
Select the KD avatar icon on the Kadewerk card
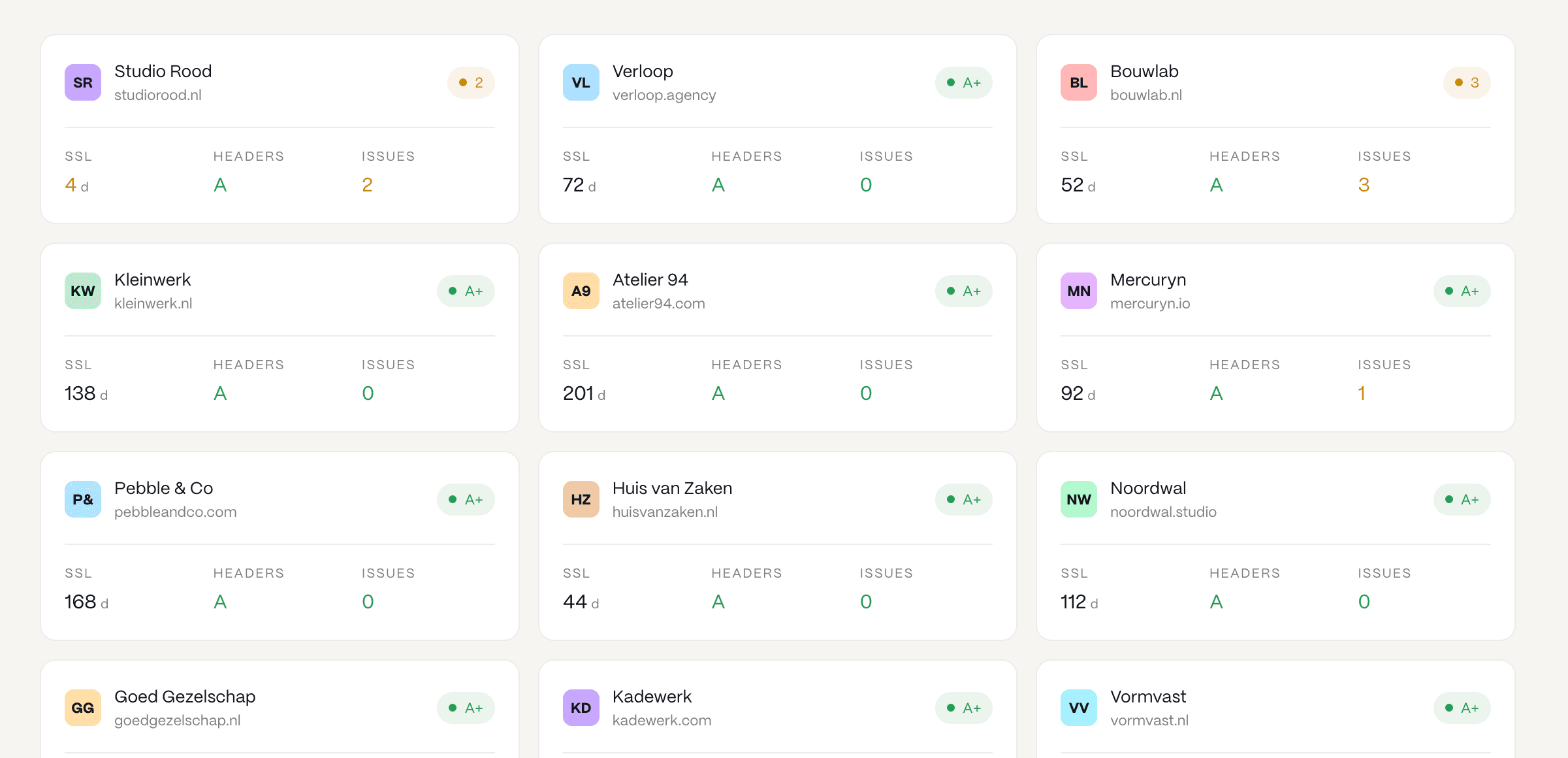[581, 707]
